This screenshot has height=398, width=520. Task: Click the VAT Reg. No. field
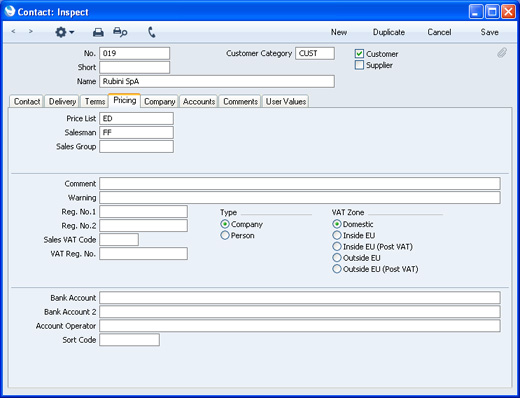[x=143, y=254]
